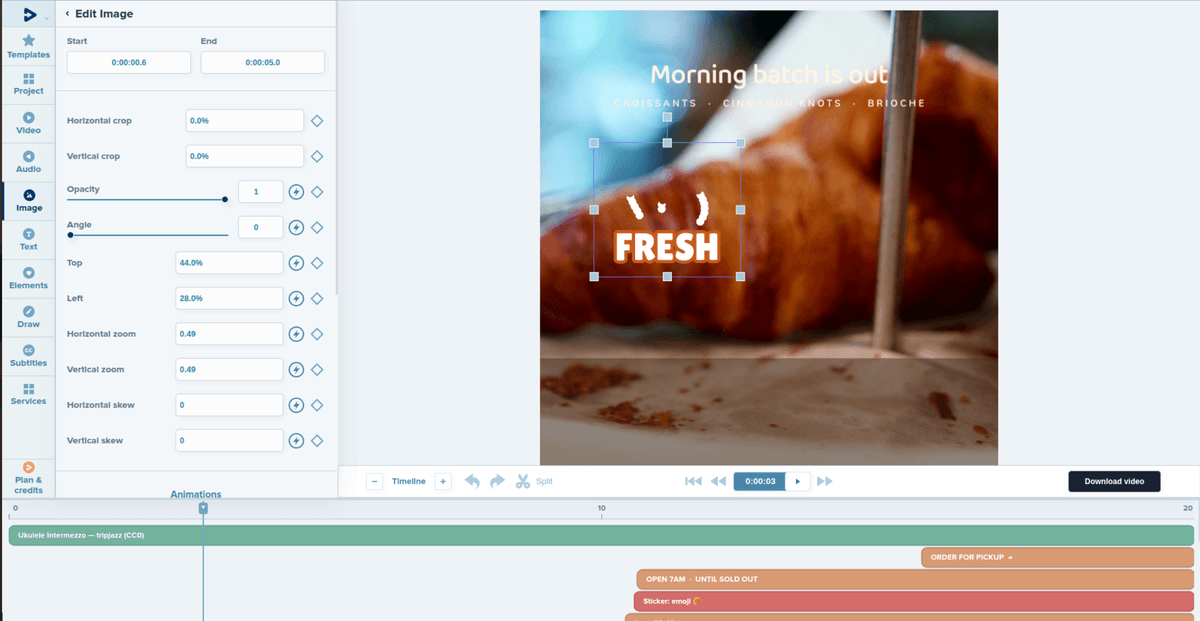Open the Services sidebar panel

pos(28,394)
